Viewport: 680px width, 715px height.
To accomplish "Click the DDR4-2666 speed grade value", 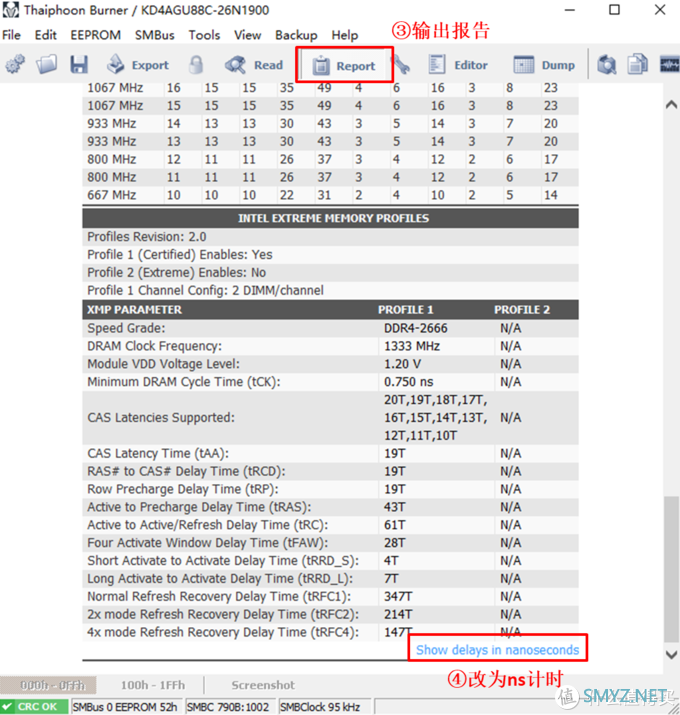I will [x=415, y=328].
